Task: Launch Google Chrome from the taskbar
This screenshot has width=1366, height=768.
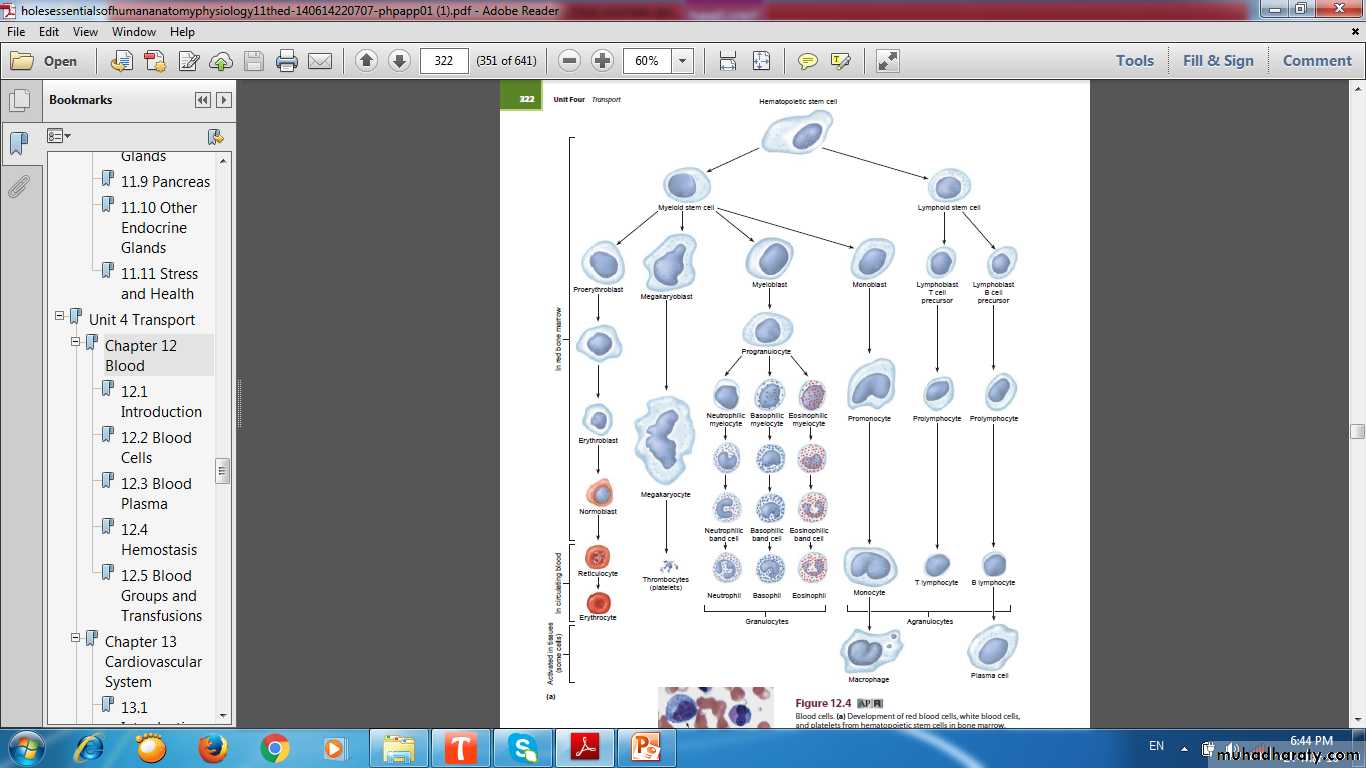Action: (274, 748)
